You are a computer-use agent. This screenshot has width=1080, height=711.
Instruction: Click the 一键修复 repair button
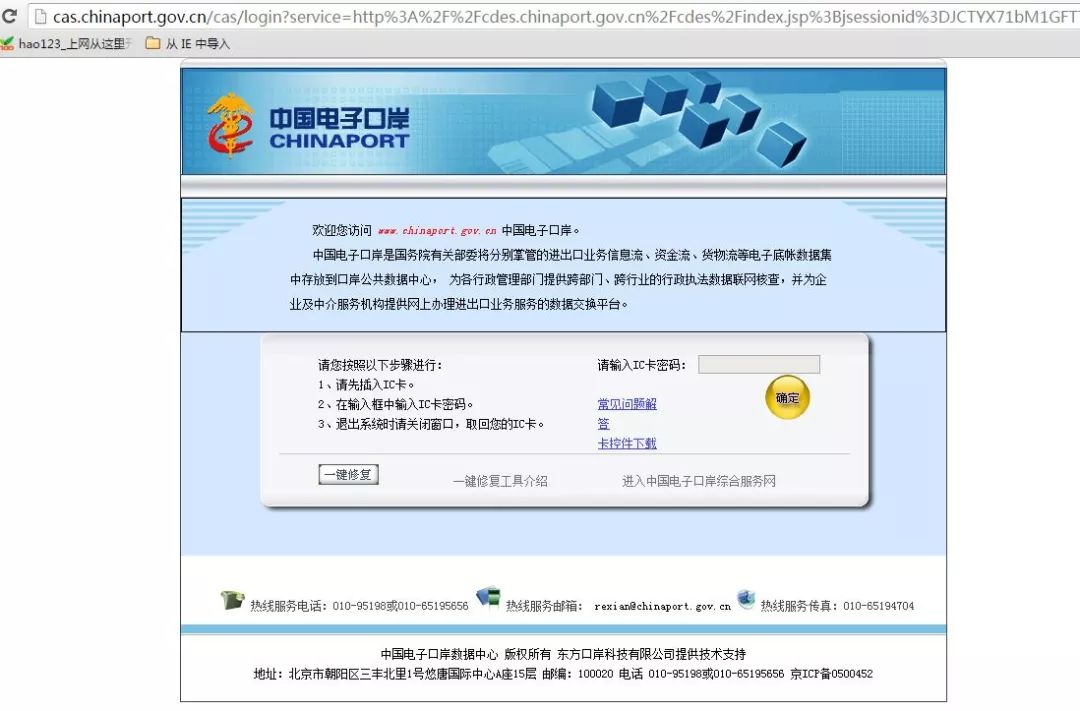[348, 474]
